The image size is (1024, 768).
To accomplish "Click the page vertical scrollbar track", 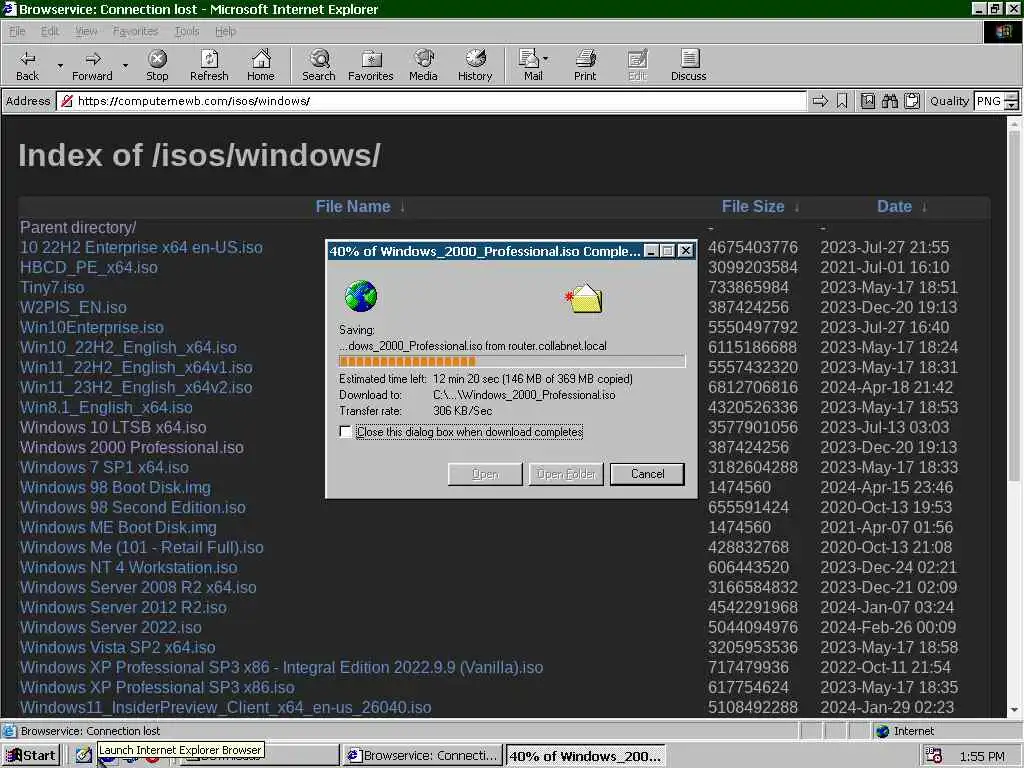I will coord(1013,418).
